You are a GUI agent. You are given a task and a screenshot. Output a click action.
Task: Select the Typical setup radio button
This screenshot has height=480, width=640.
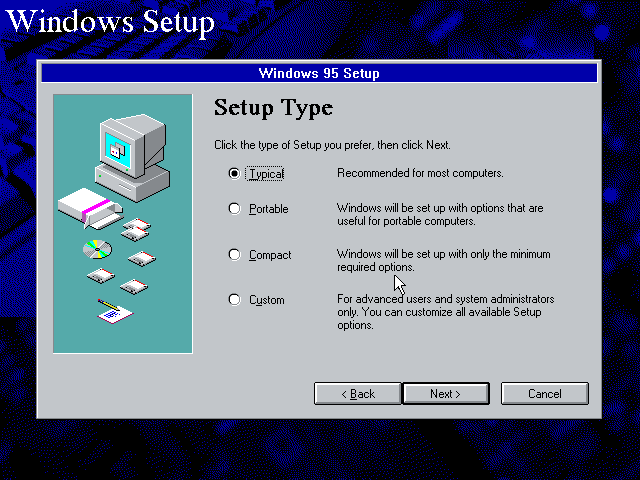(x=234, y=173)
